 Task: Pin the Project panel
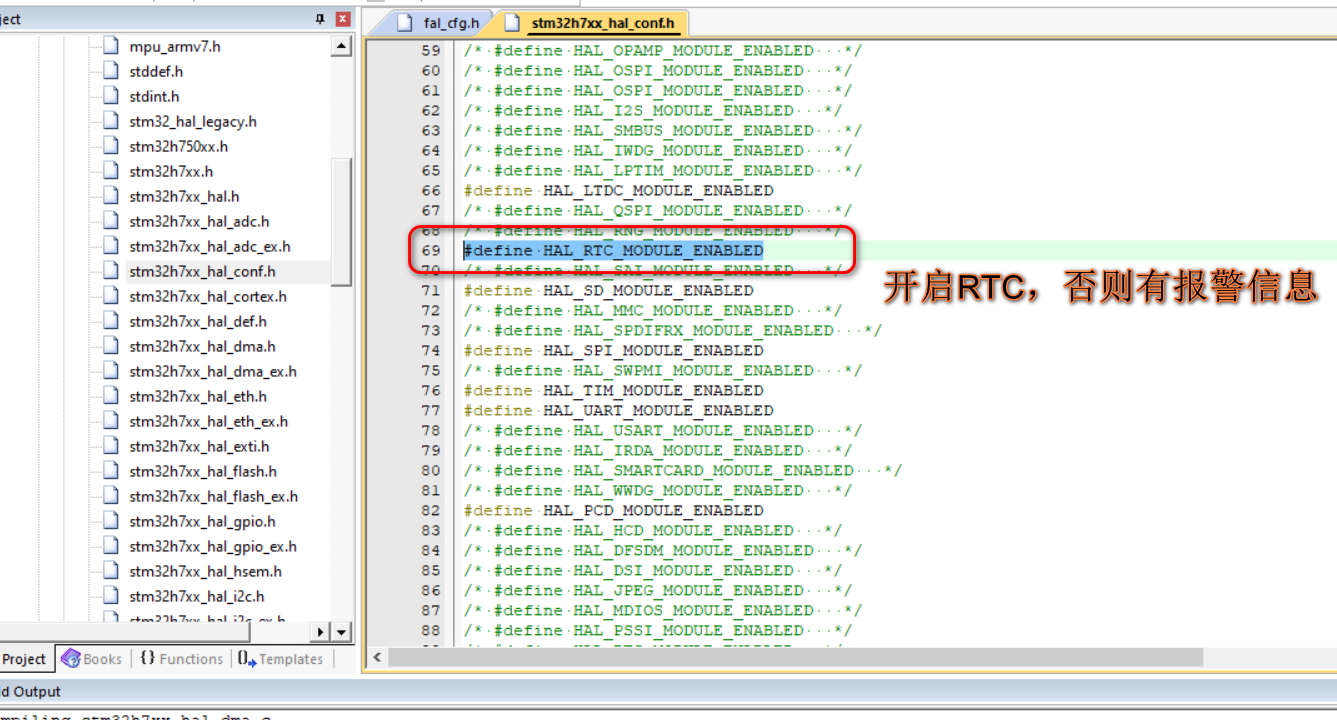(x=320, y=19)
